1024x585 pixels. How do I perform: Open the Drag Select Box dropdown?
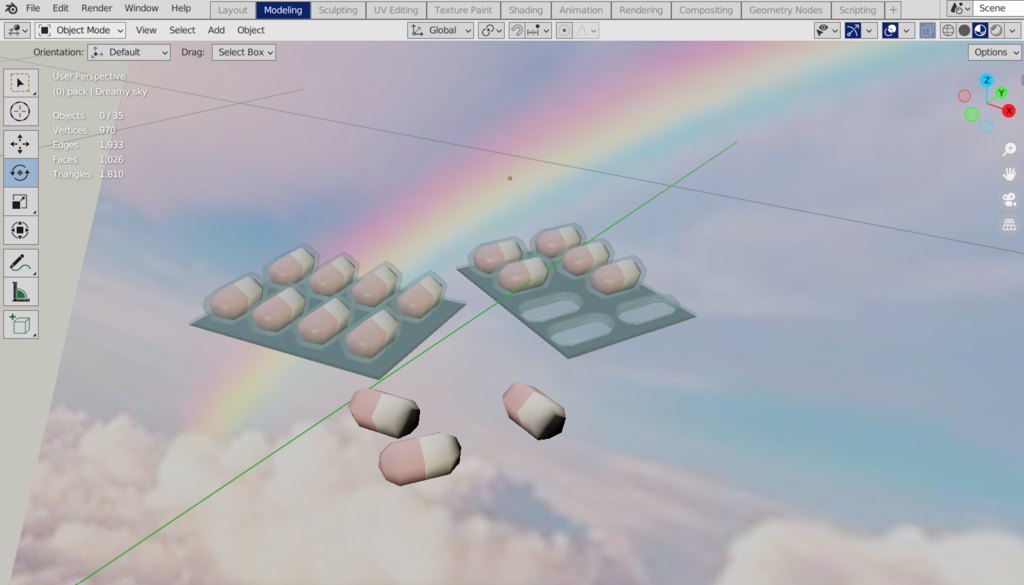[244, 52]
